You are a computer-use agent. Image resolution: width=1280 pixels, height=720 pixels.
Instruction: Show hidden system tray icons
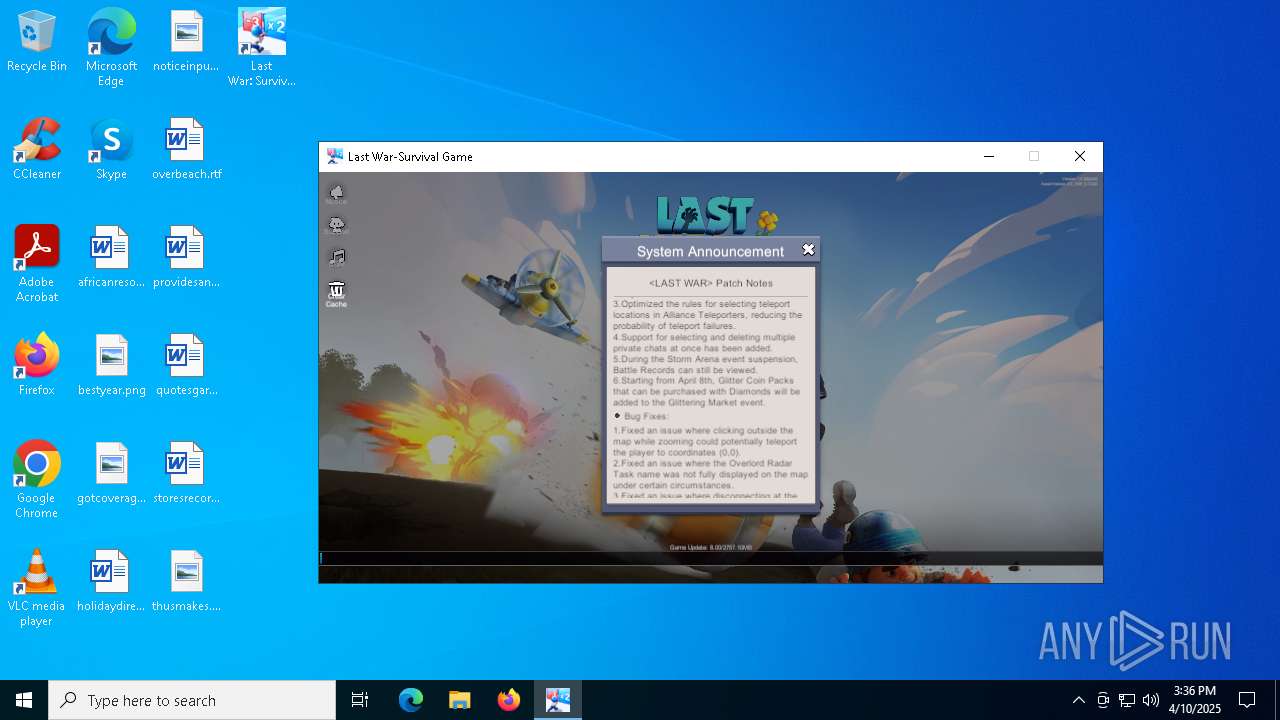[1078, 700]
